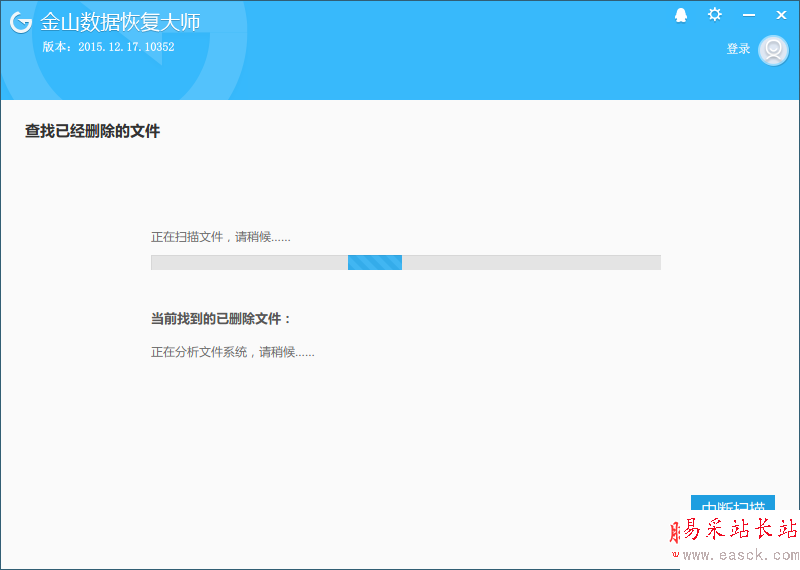
Task: Open settings via the gear icon
Action: pyautogui.click(x=715, y=14)
